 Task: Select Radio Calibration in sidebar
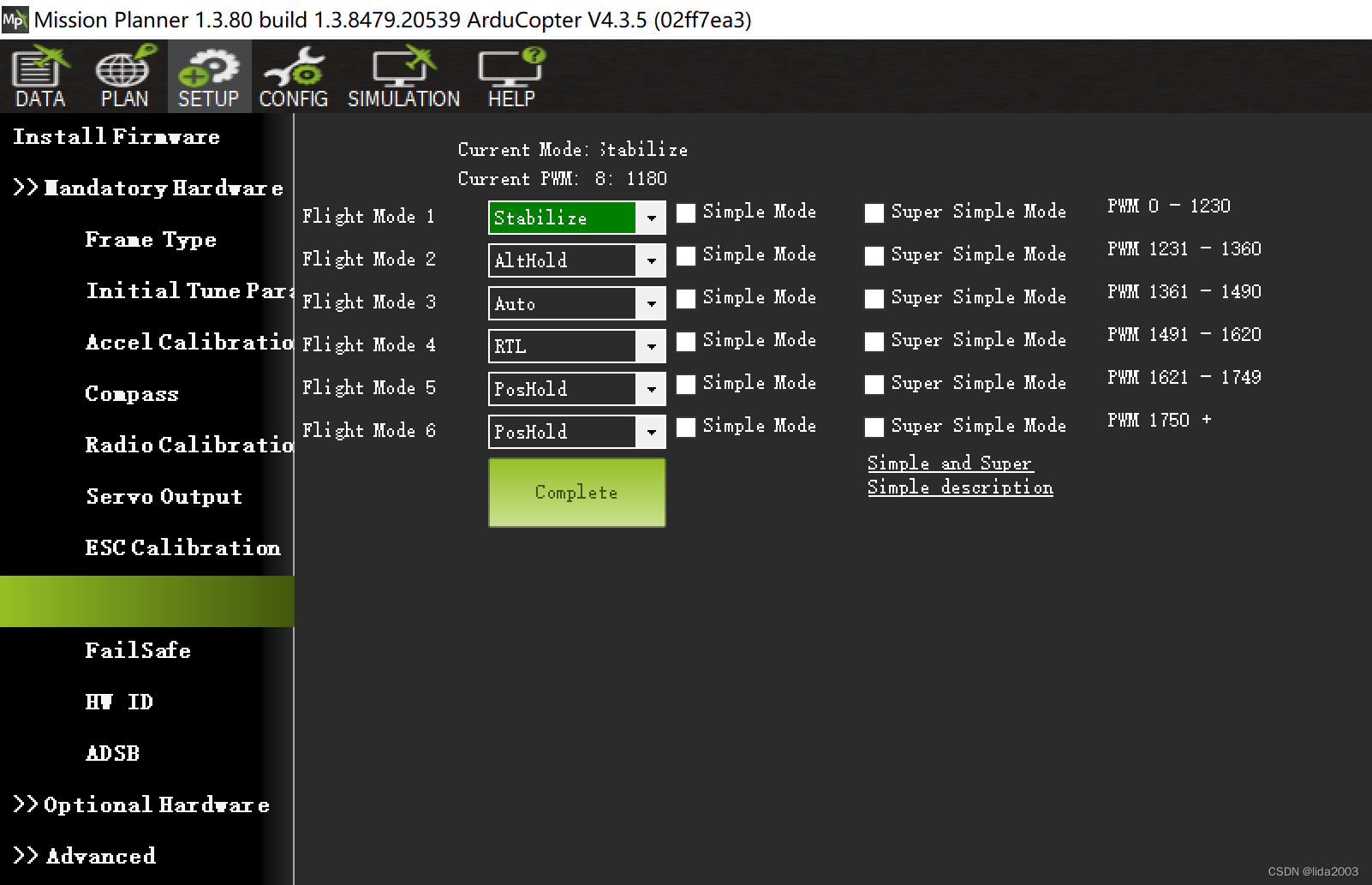coord(189,445)
